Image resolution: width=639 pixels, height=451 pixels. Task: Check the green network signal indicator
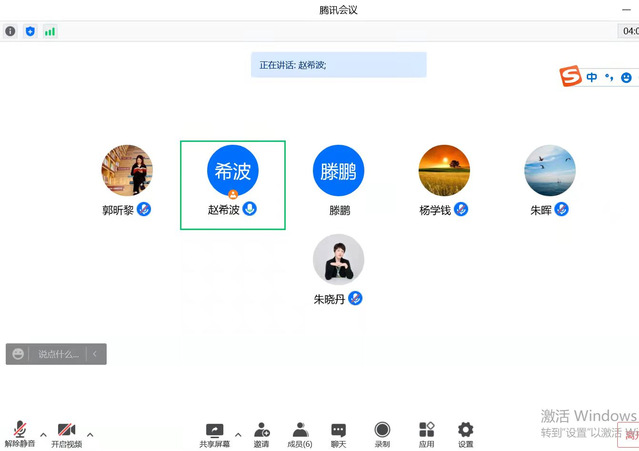point(49,31)
